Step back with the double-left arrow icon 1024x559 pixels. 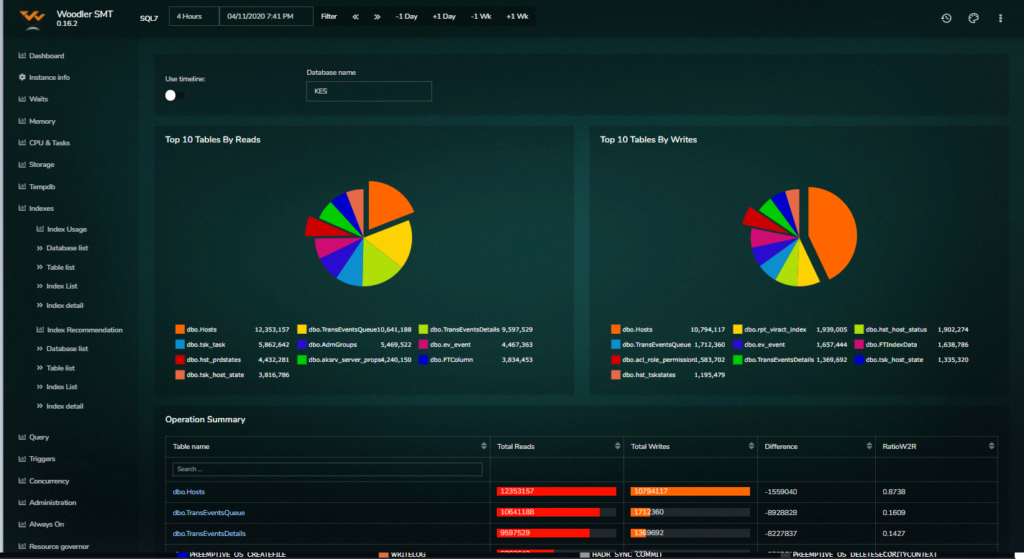pyautogui.click(x=355, y=17)
